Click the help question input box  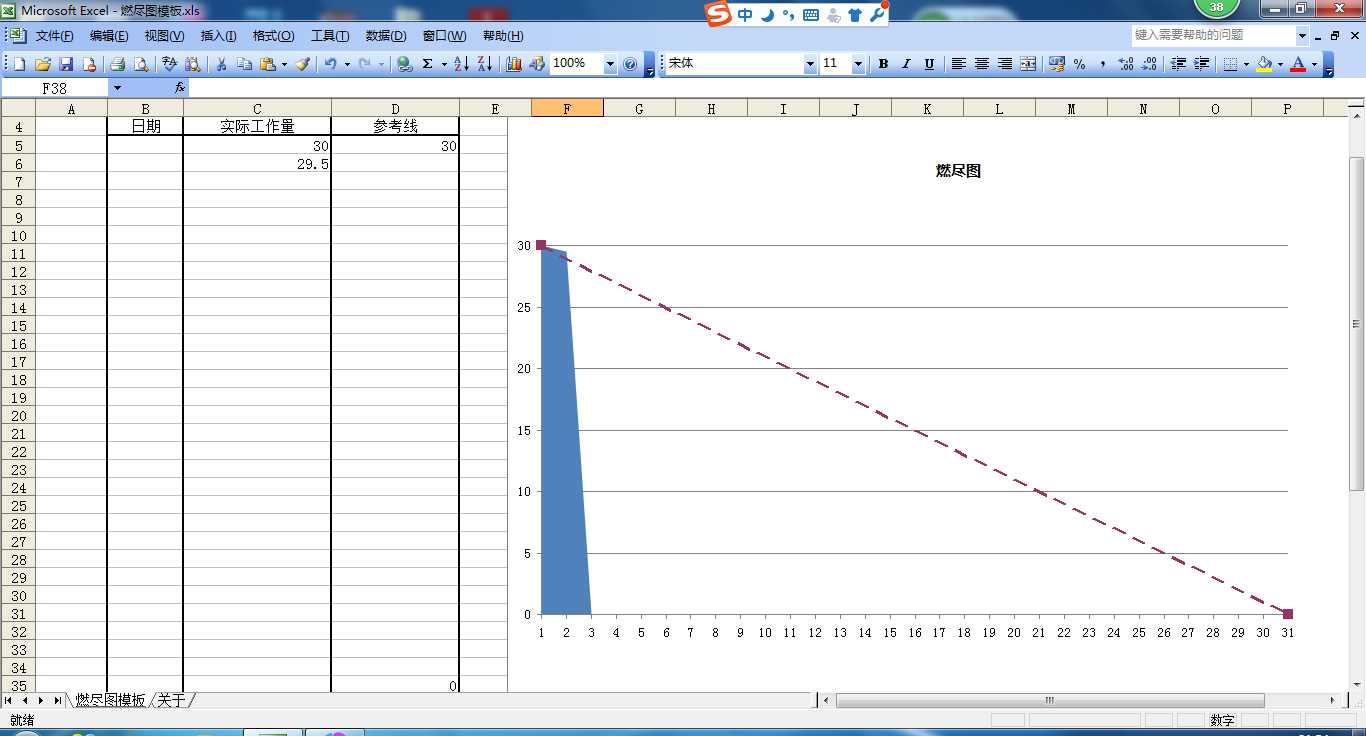(1213, 35)
